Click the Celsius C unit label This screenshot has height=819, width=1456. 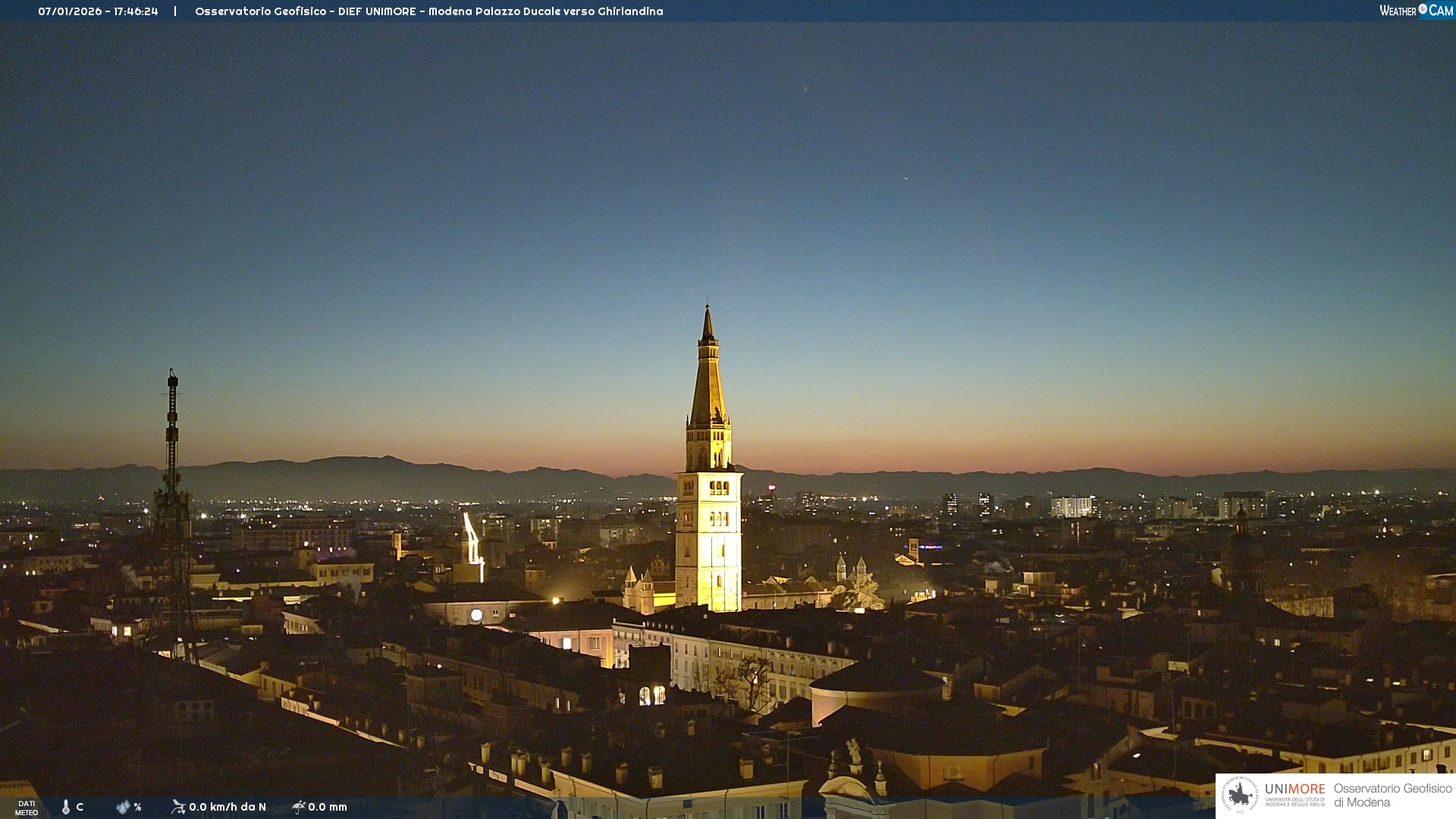tap(80, 807)
